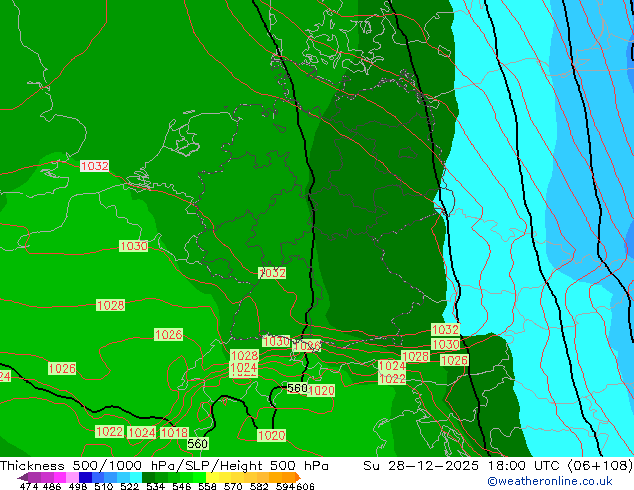634x490 pixels.
Task: Click the legend value 558
Action: click(x=207, y=486)
